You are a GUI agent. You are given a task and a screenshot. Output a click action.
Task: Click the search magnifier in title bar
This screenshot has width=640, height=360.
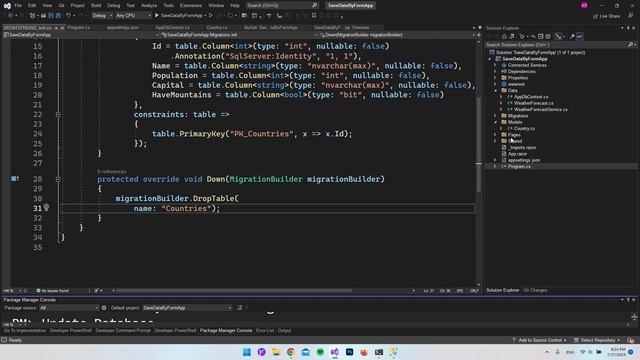coord(315,5)
